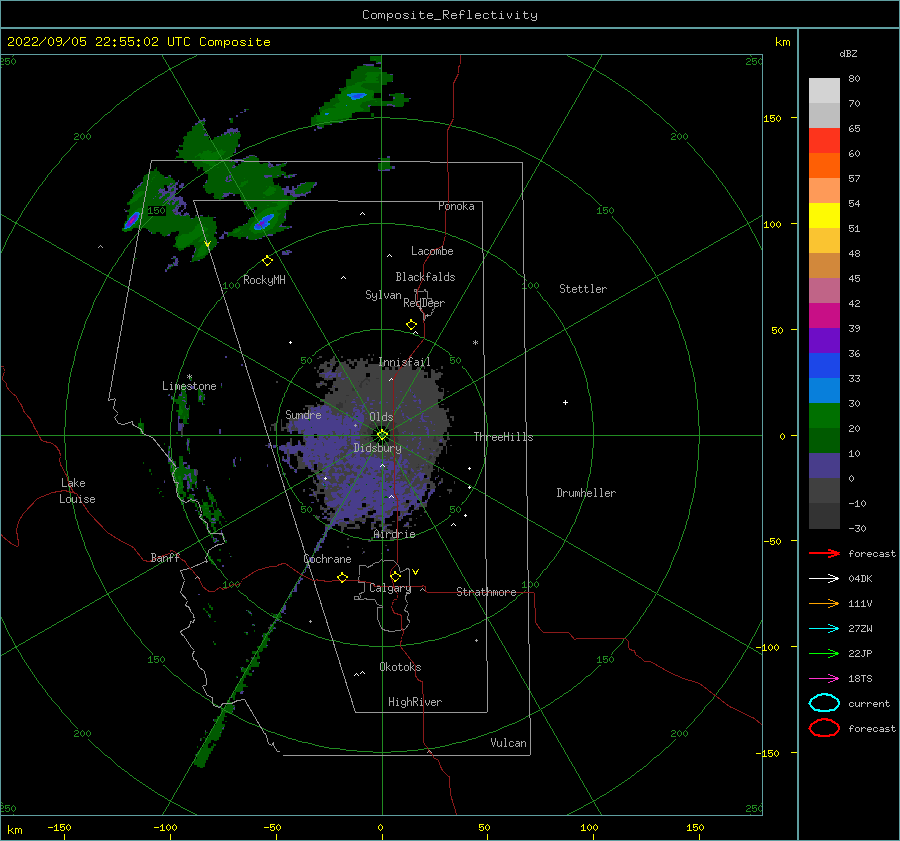Click the blue echo core north of RockyMH
The image size is (900, 841).
click(265, 221)
